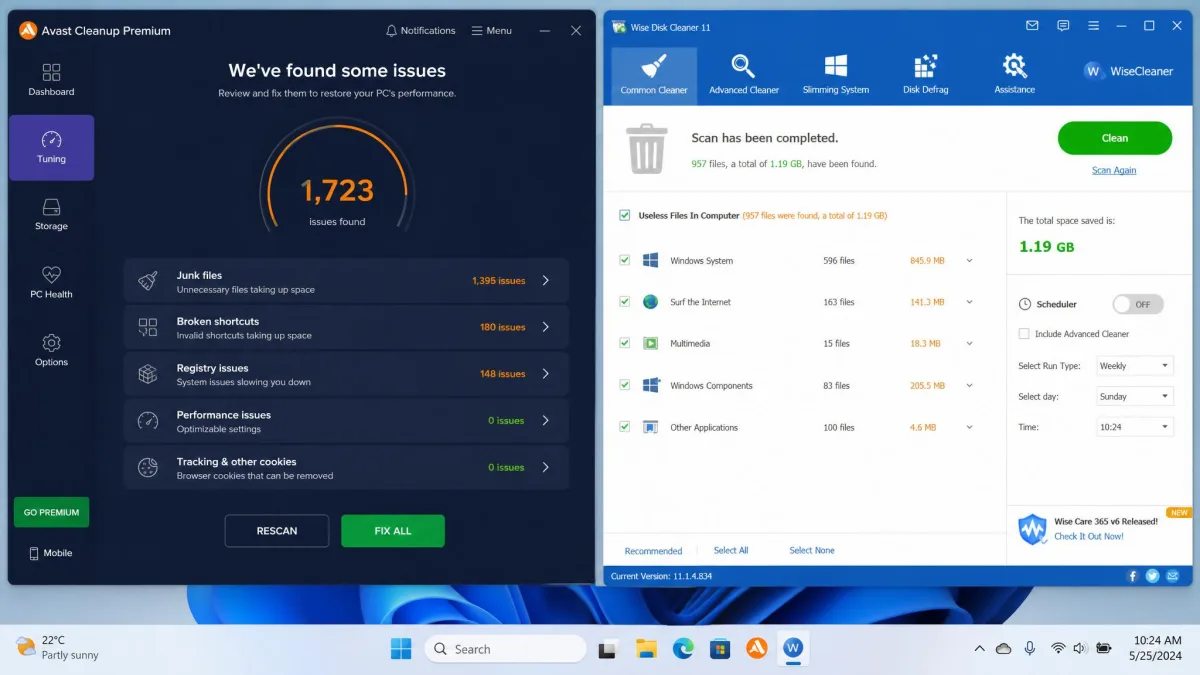Open Avast Cleanup from the taskbar

(756, 649)
